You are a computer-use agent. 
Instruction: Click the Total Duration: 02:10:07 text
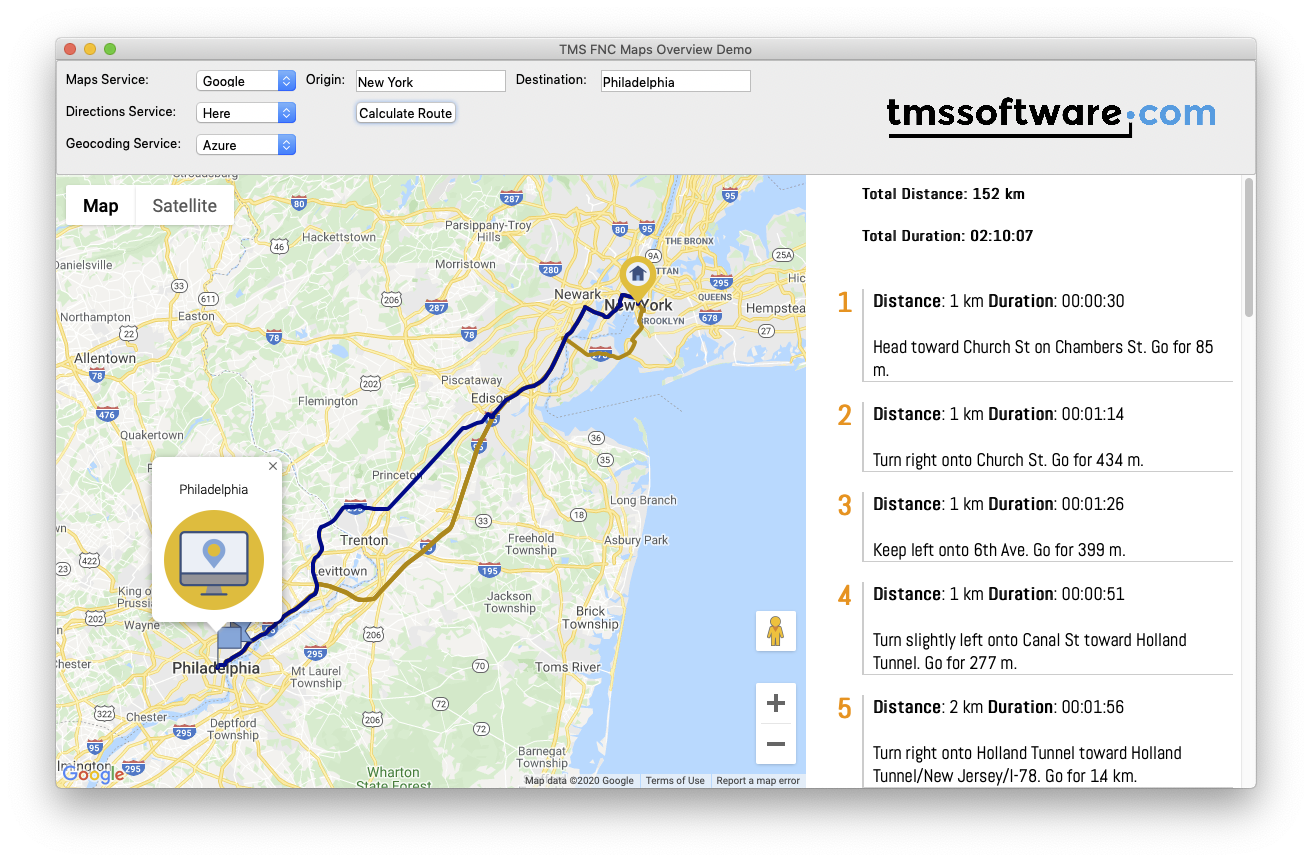[947, 236]
